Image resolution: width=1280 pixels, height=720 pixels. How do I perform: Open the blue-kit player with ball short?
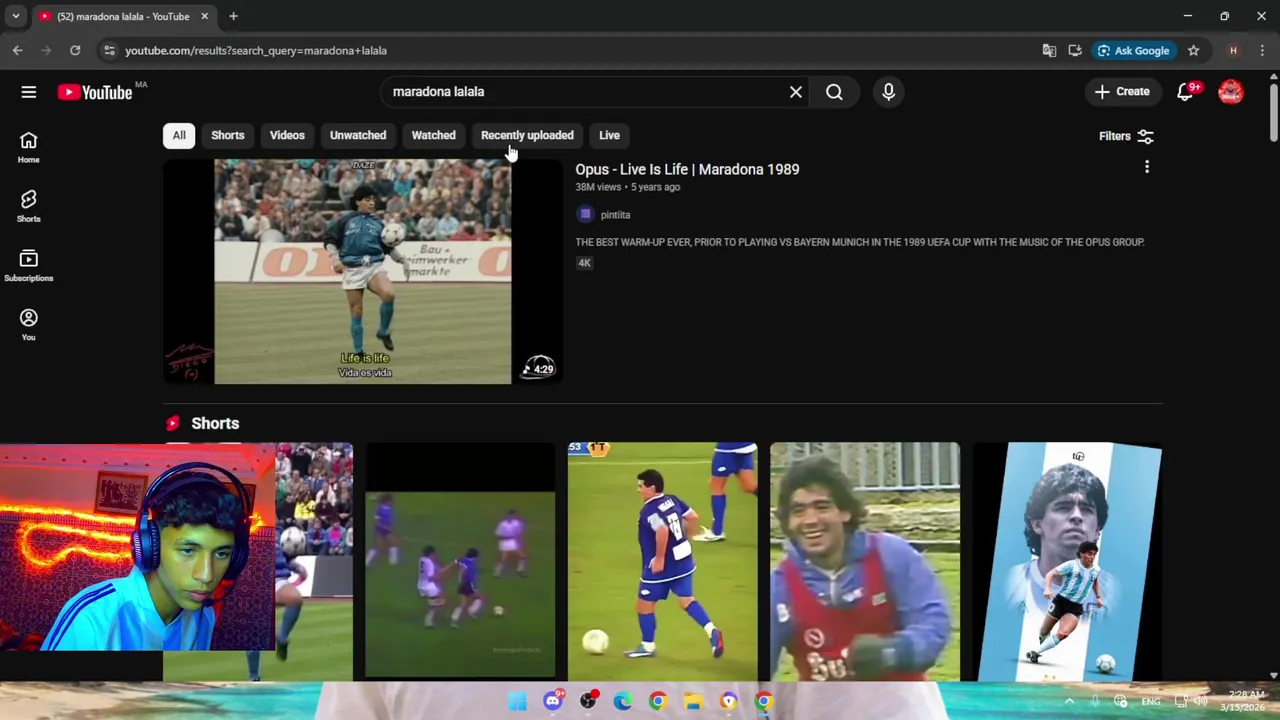pyautogui.click(x=662, y=561)
